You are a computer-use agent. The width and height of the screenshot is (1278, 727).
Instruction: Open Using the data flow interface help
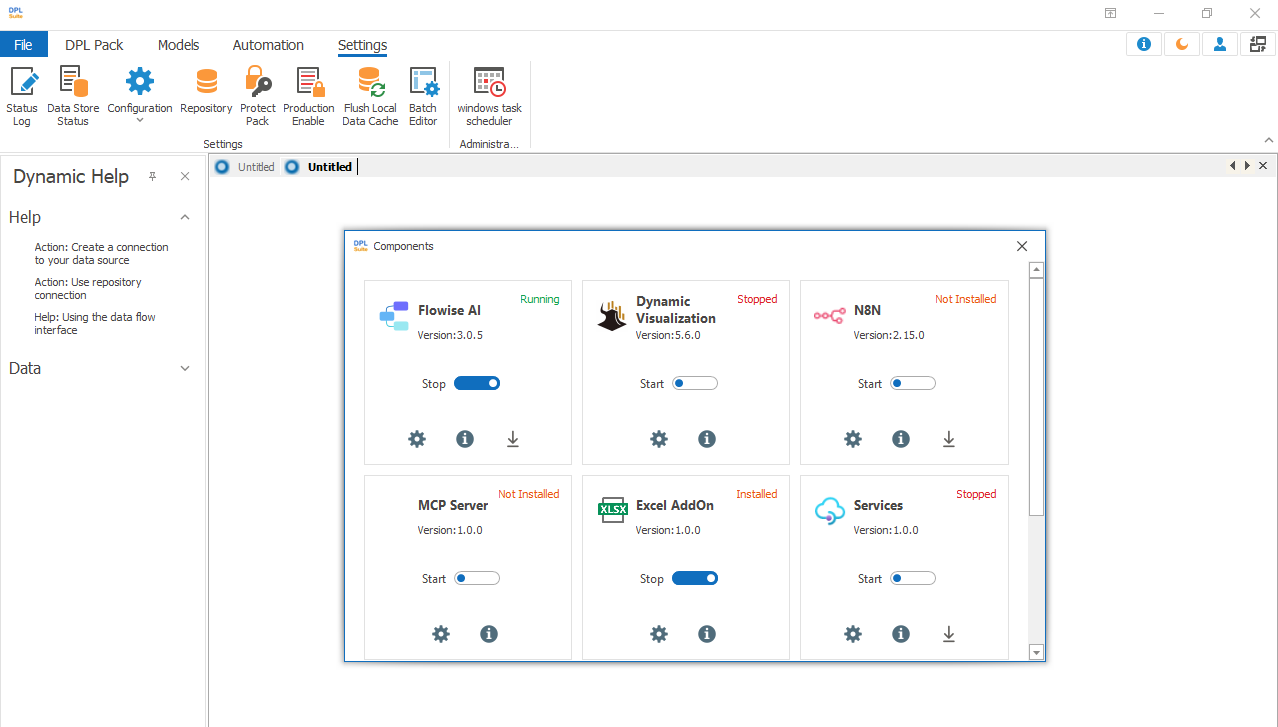pyautogui.click(x=95, y=323)
